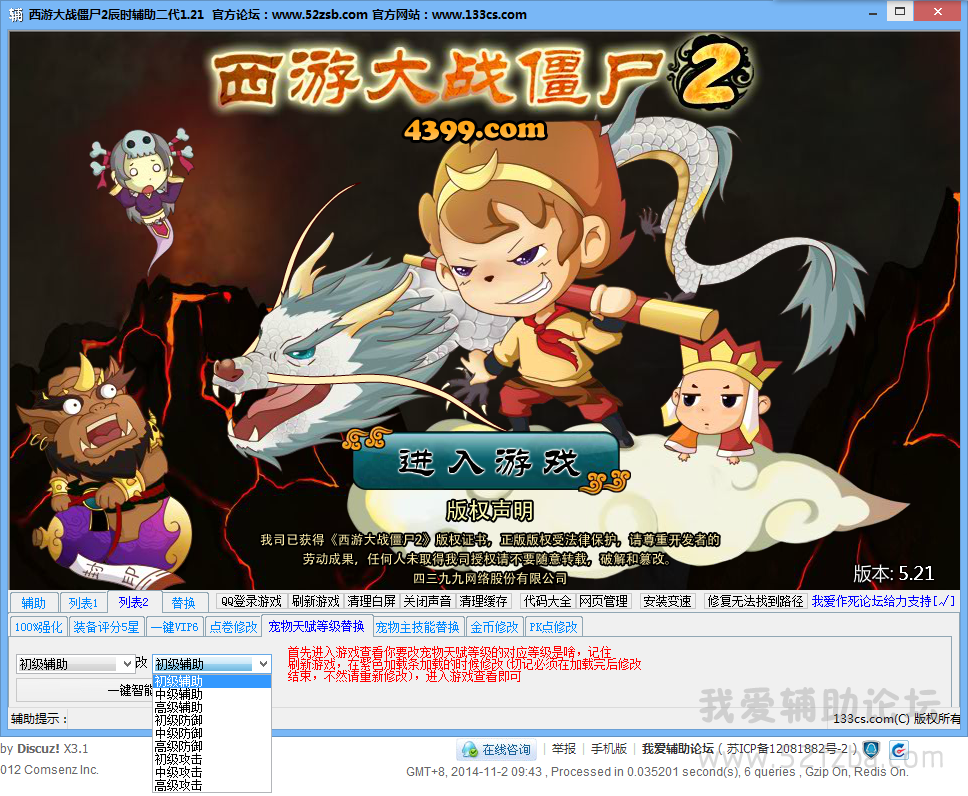Click the Discuz! footer link
The image size is (968, 796).
pyautogui.click(x=38, y=749)
